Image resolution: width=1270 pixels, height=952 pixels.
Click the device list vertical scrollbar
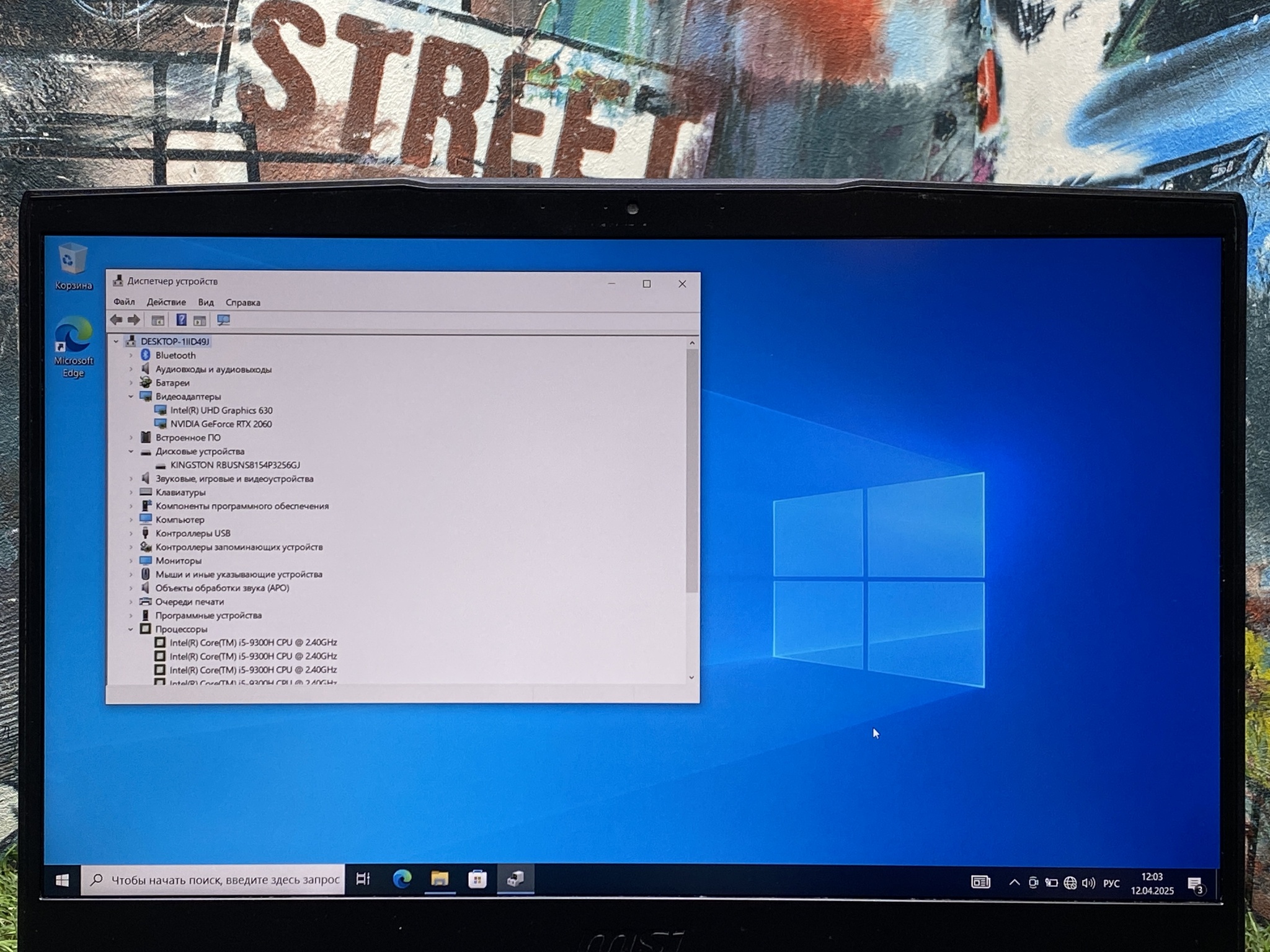click(x=692, y=471)
